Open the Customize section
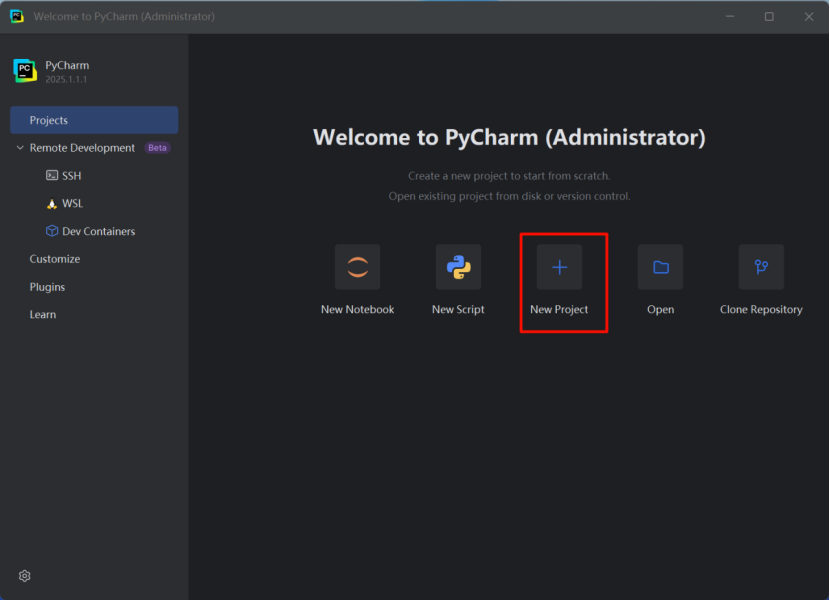 coord(55,259)
